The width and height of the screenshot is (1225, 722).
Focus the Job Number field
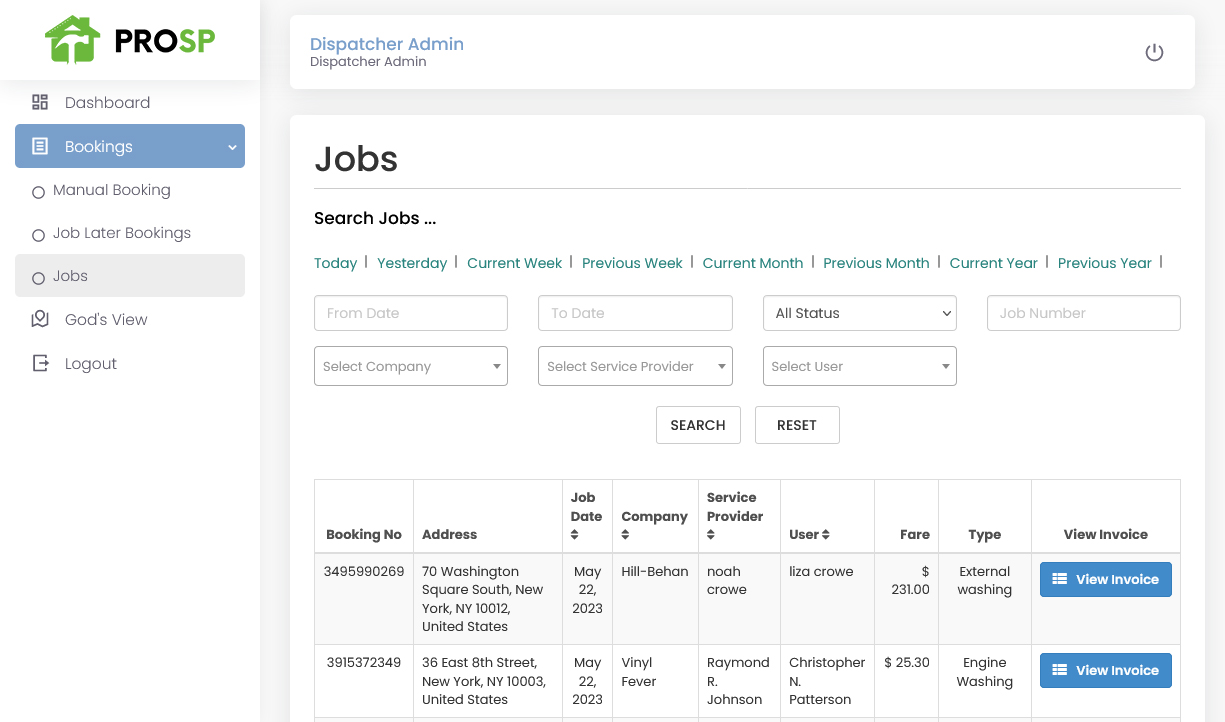[1084, 313]
